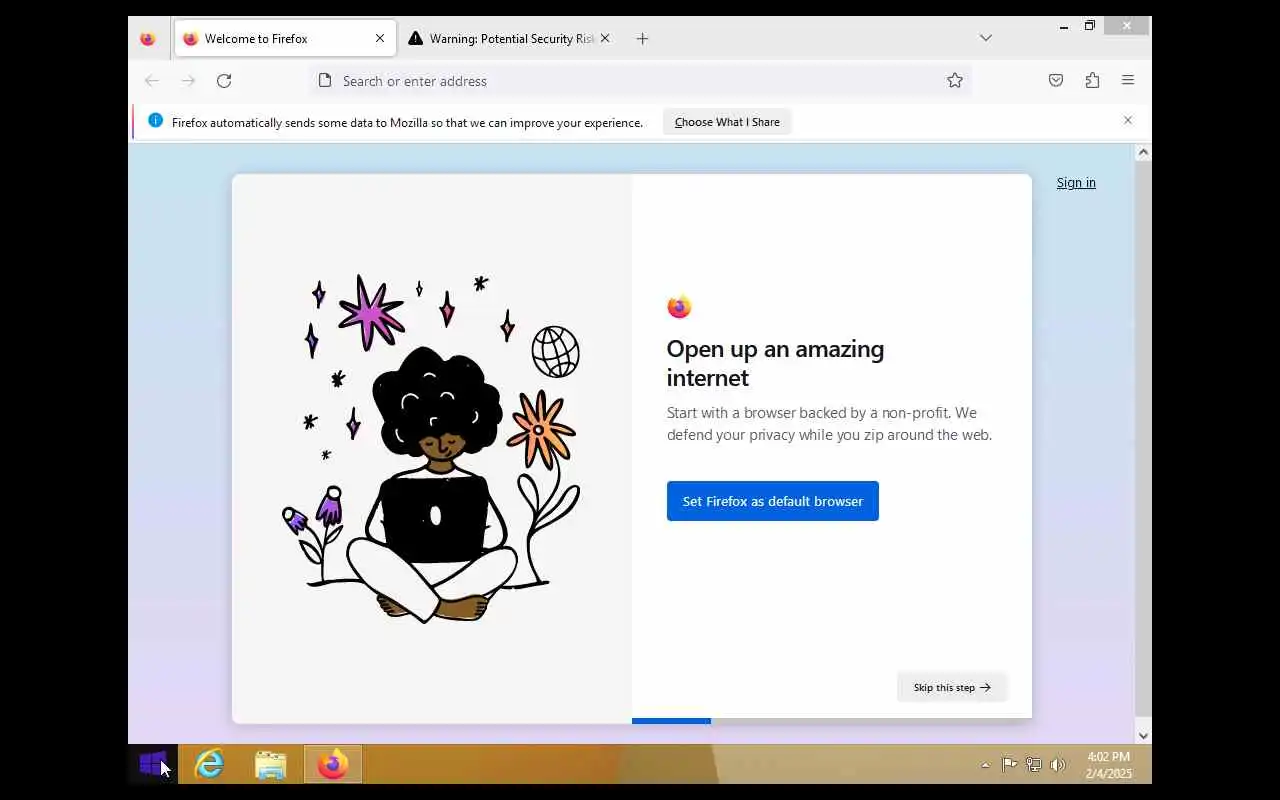This screenshot has width=1280, height=800.
Task: Click the woman with laptop illustration
Action: [431, 449]
